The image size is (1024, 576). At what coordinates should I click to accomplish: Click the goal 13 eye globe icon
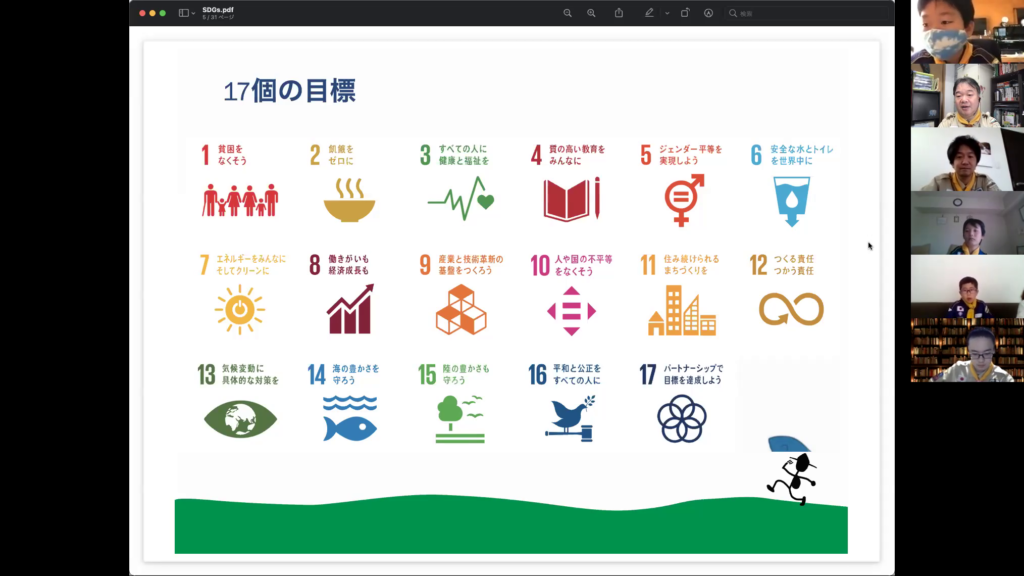pyautogui.click(x=240, y=419)
